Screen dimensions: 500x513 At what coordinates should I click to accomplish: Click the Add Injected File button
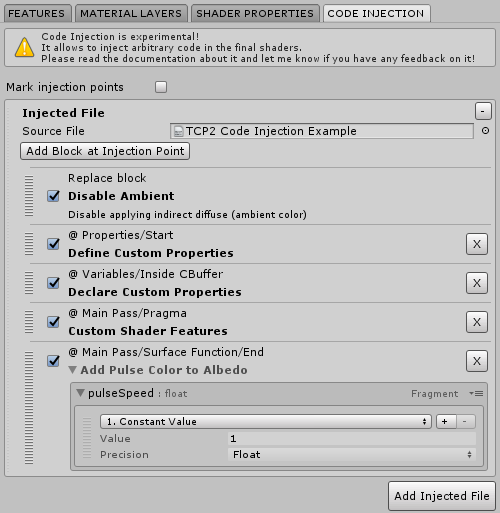click(442, 496)
